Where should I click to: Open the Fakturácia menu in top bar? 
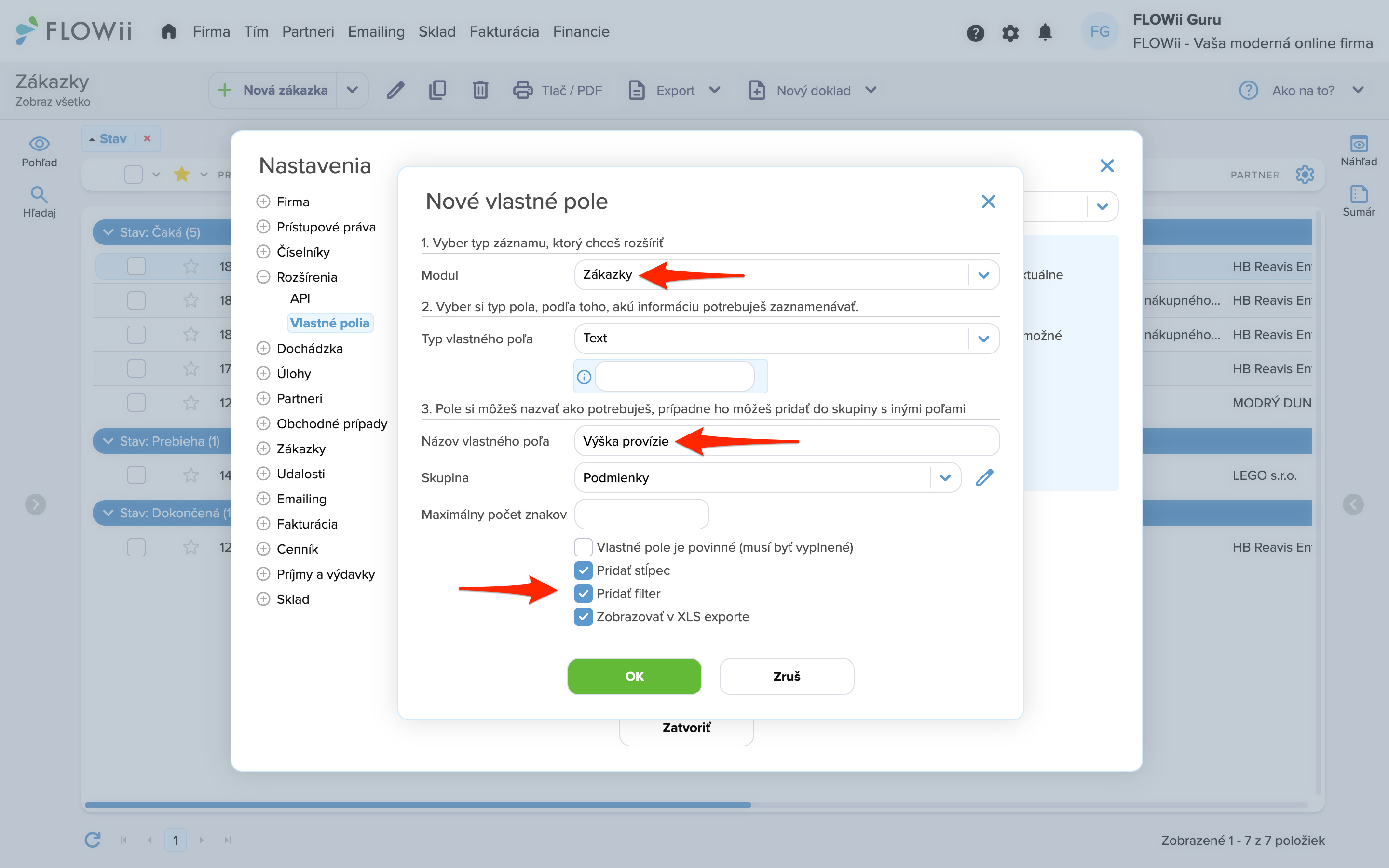tap(504, 31)
